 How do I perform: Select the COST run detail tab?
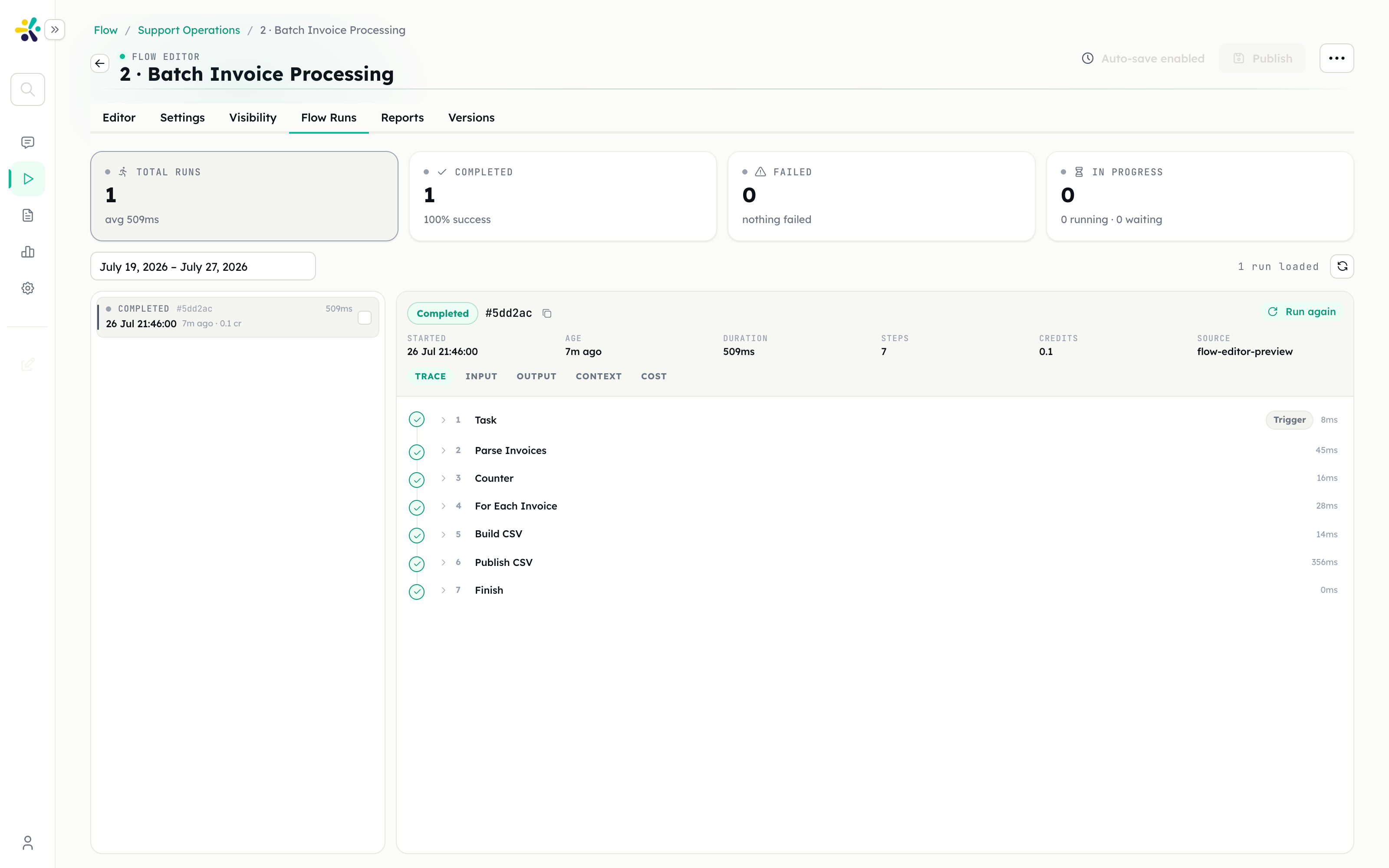tap(654, 377)
